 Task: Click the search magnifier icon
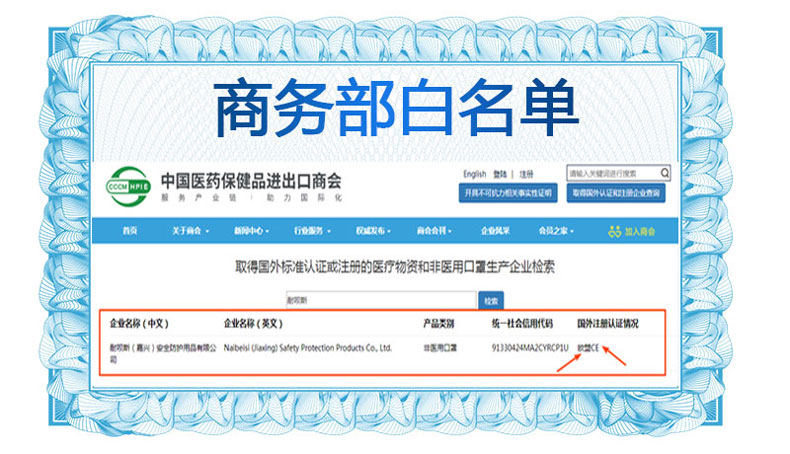click(666, 173)
